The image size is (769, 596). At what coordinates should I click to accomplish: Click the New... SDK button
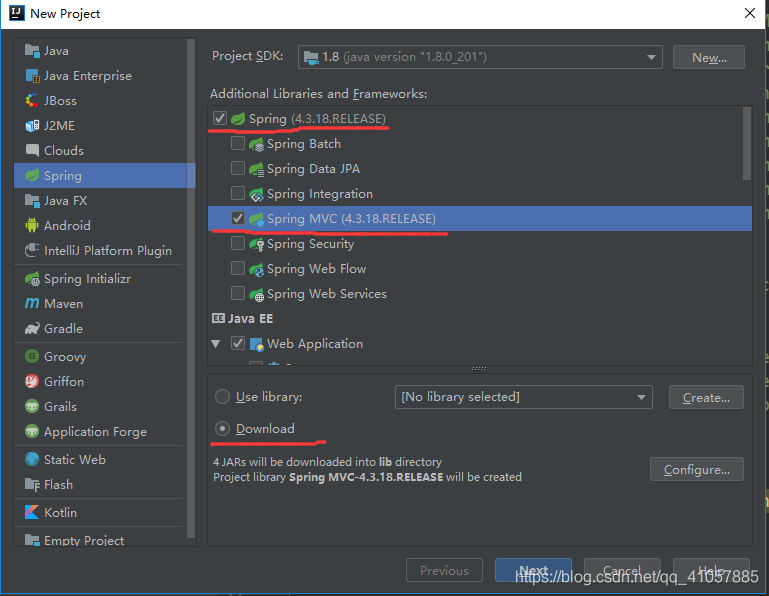(709, 57)
